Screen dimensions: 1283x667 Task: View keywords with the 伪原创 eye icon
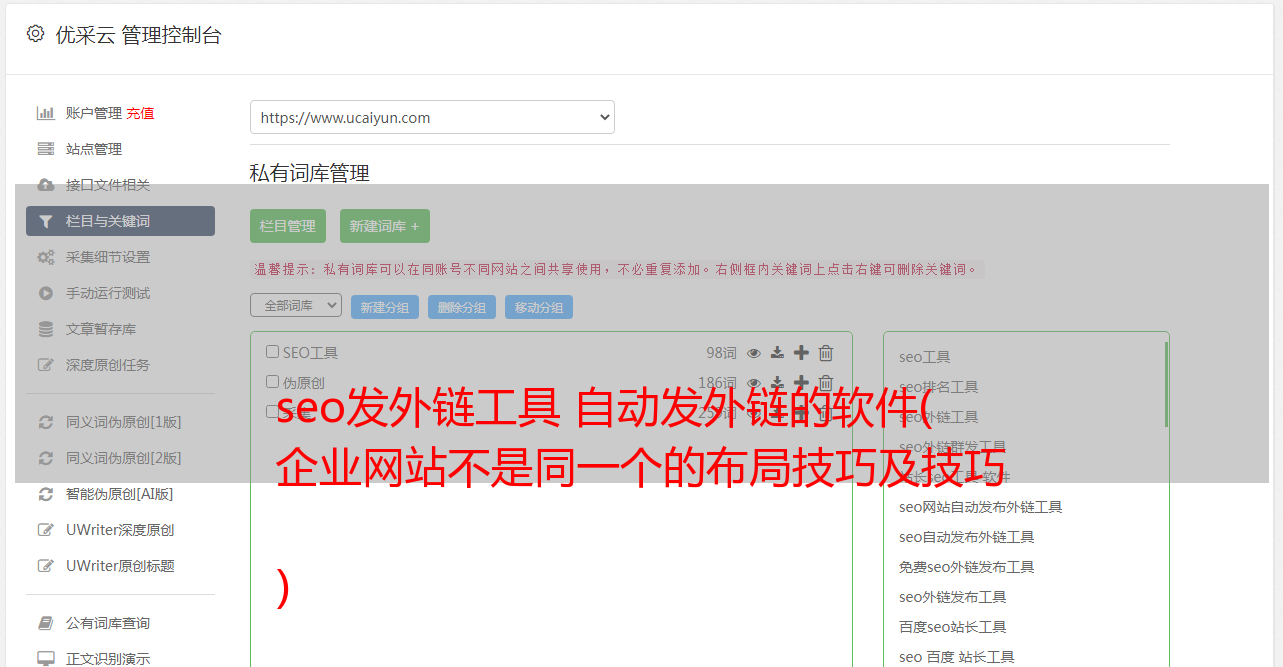point(754,383)
